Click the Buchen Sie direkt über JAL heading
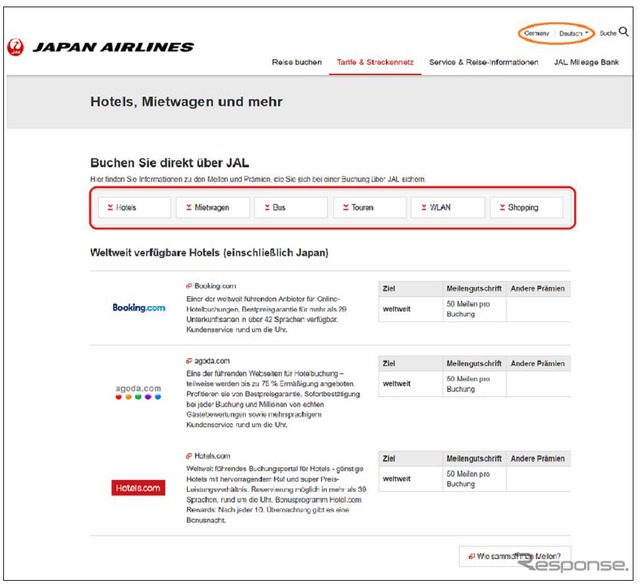640x584 pixels. tap(169, 163)
